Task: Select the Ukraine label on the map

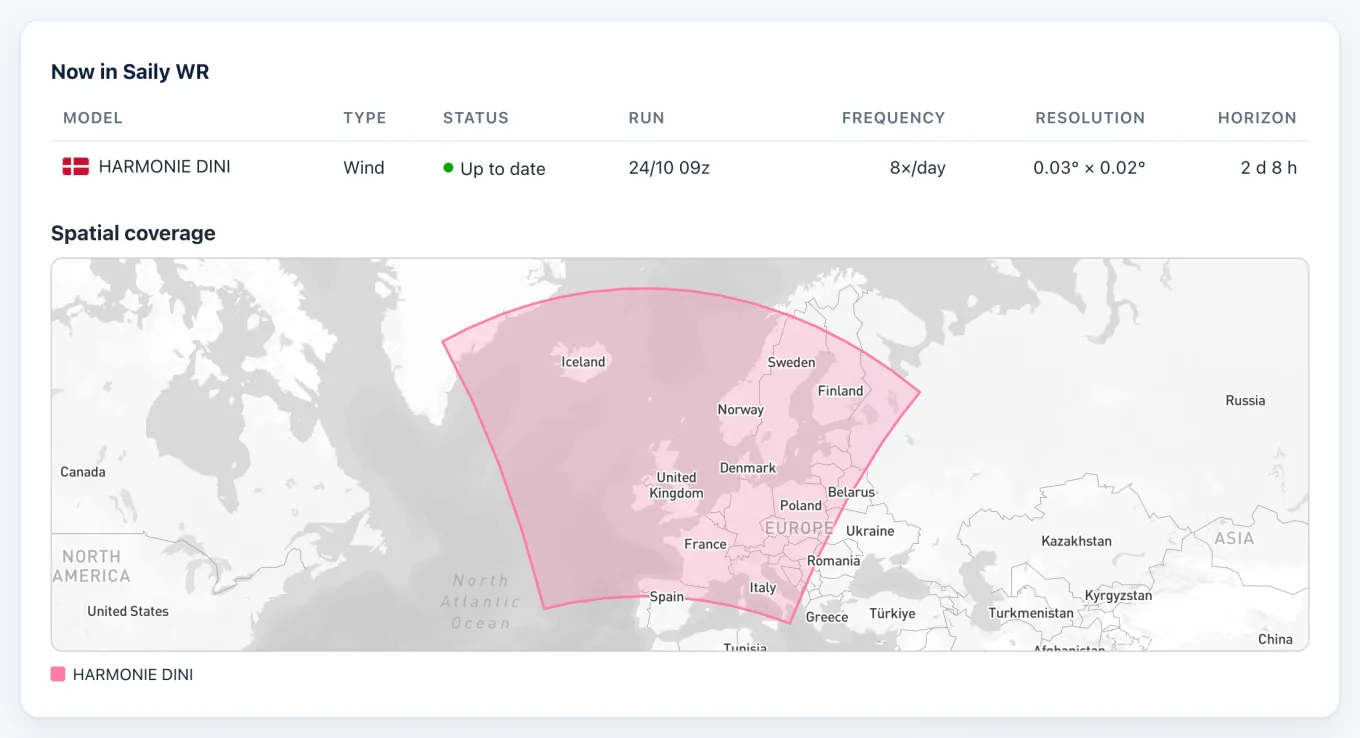Action: point(870,531)
